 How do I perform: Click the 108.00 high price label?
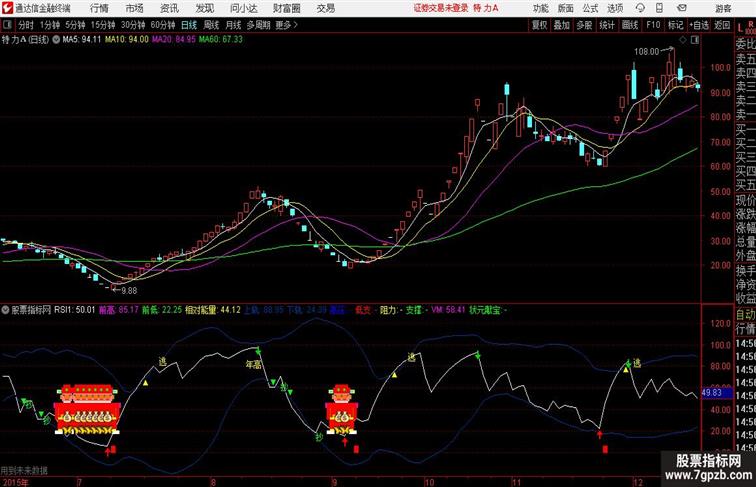pyautogui.click(x=646, y=52)
